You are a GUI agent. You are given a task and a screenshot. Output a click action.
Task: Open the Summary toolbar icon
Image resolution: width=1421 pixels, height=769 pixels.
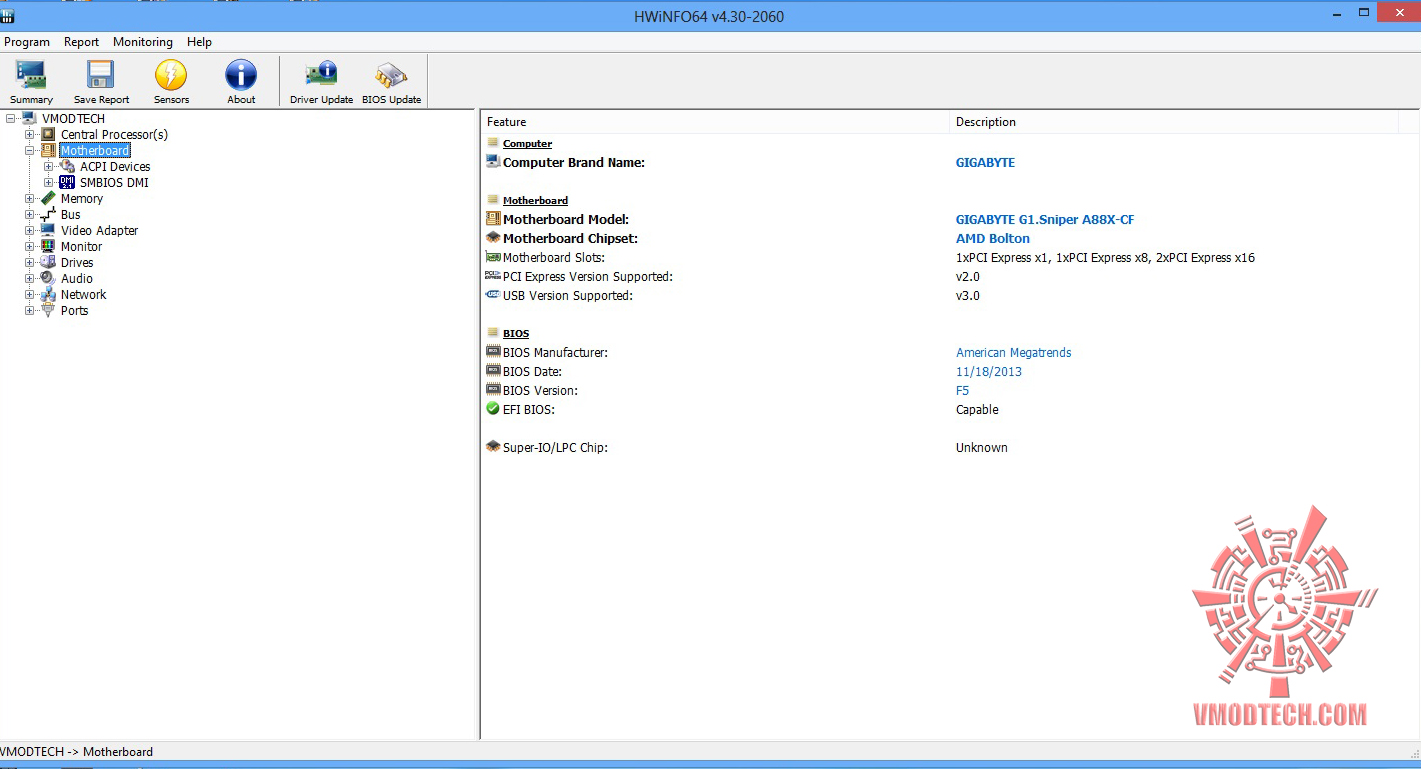point(31,76)
